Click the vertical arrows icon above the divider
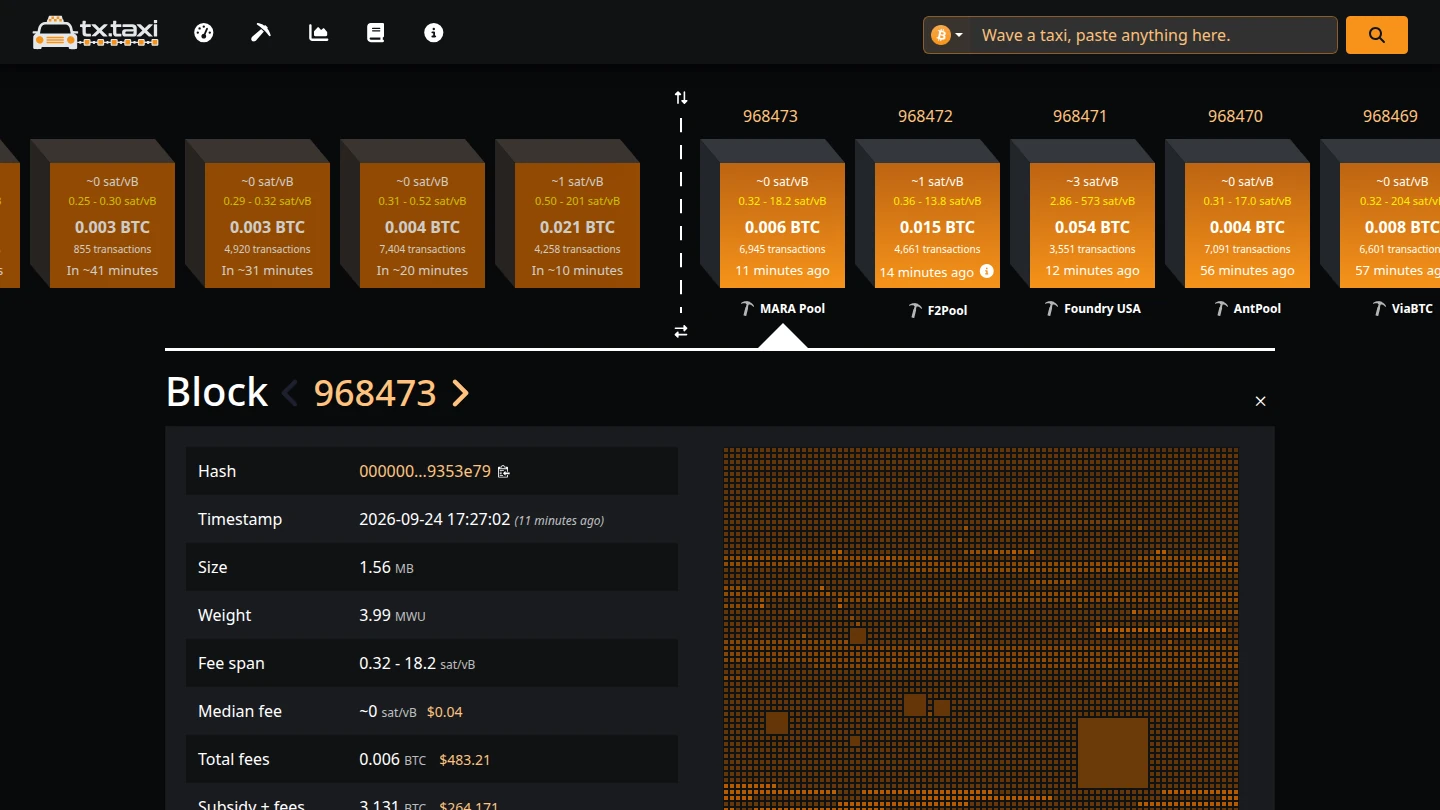This screenshot has width=1440, height=810. pos(681,97)
